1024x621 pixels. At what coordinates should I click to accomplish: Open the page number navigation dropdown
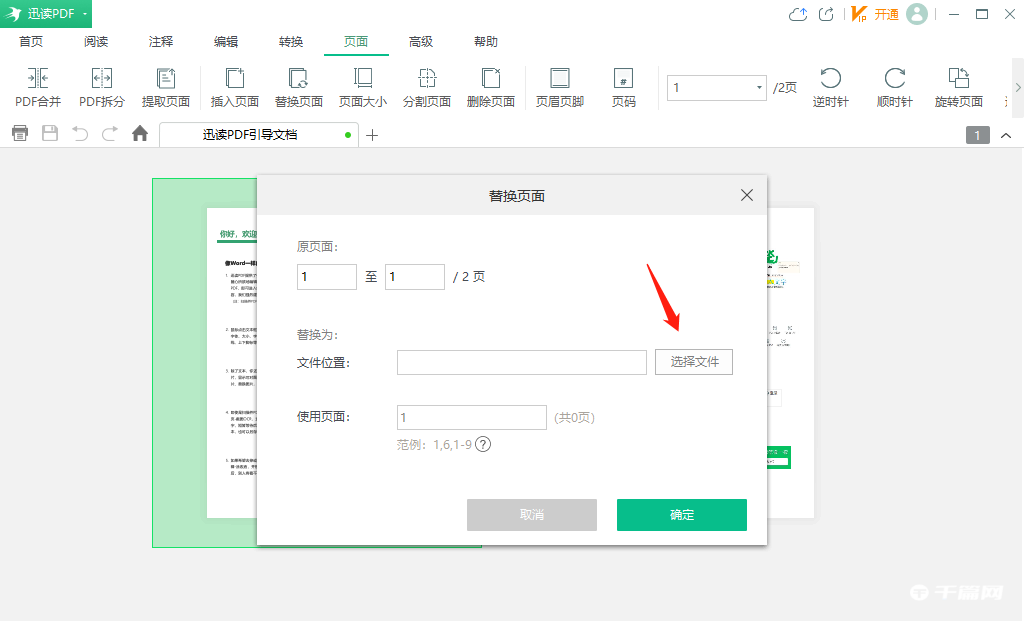coord(759,88)
